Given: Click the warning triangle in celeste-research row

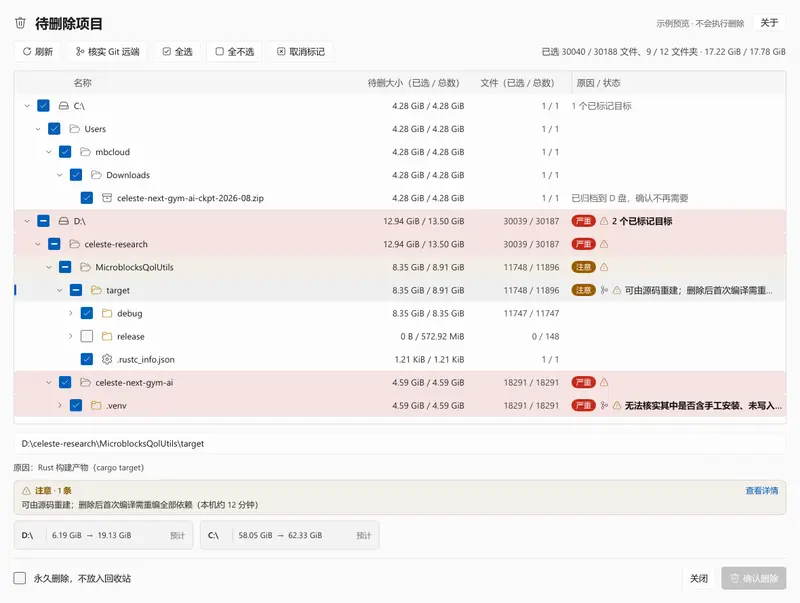Looking at the screenshot, I should pos(604,244).
